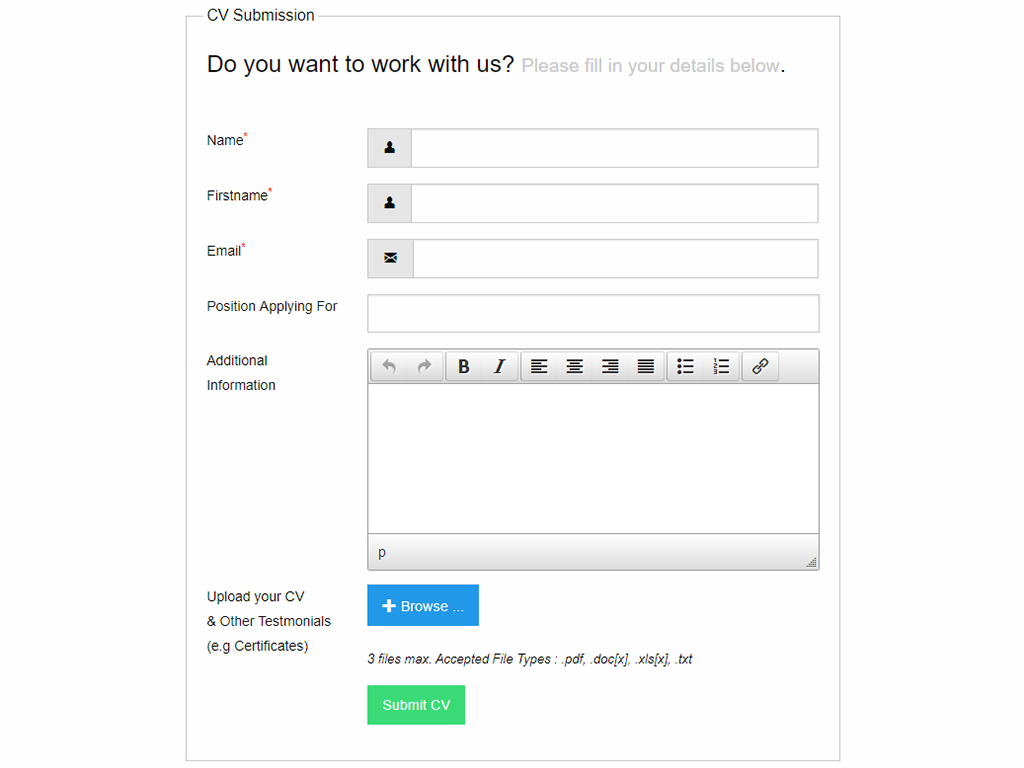
Task: Toggle Italic formatting in the editor
Action: tap(499, 367)
